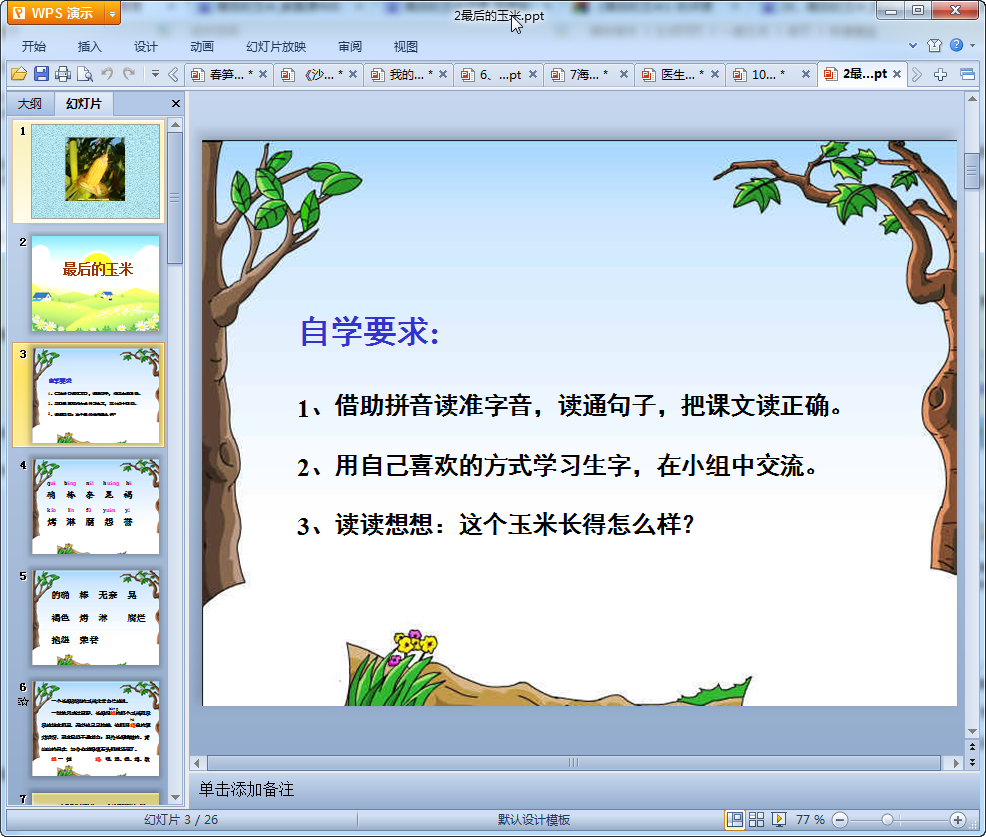986x837 pixels.
Task: Click the WPS 演示 application button
Action: (56, 13)
